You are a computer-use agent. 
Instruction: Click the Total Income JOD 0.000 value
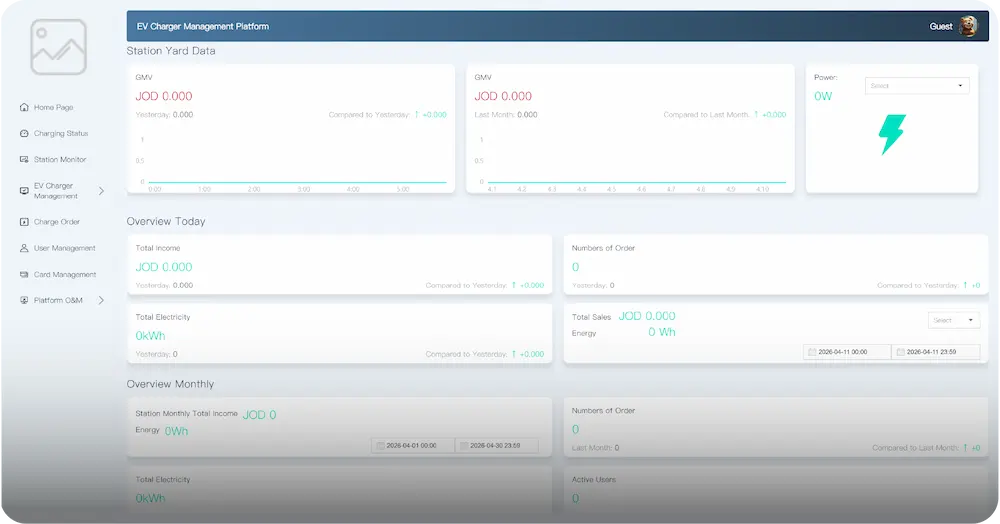(164, 267)
